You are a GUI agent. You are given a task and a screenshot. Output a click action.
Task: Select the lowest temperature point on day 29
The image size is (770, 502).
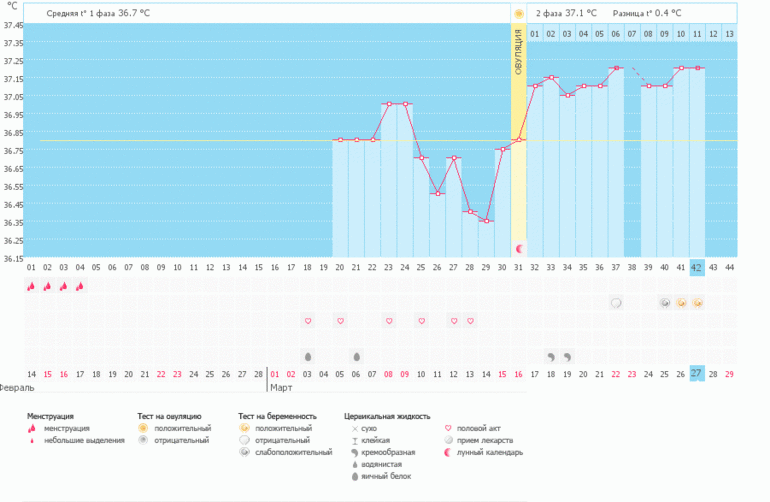coord(486,221)
